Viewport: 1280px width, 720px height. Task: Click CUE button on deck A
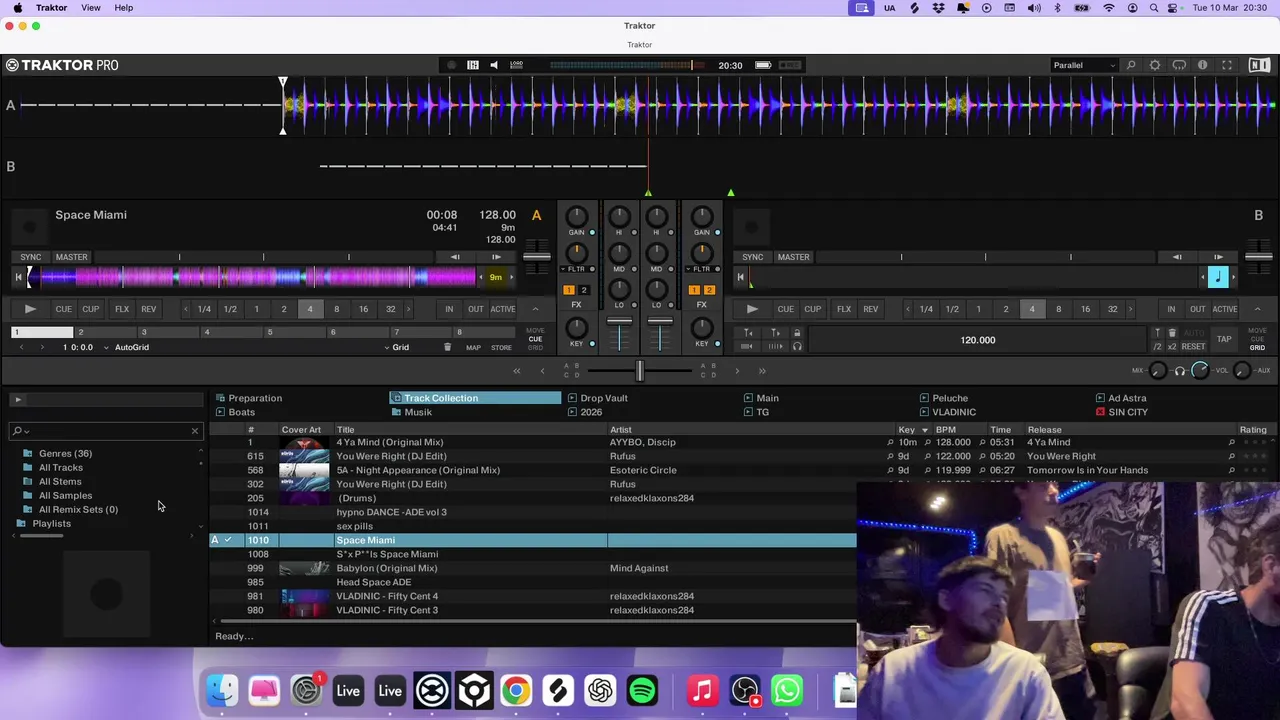pyautogui.click(x=63, y=309)
